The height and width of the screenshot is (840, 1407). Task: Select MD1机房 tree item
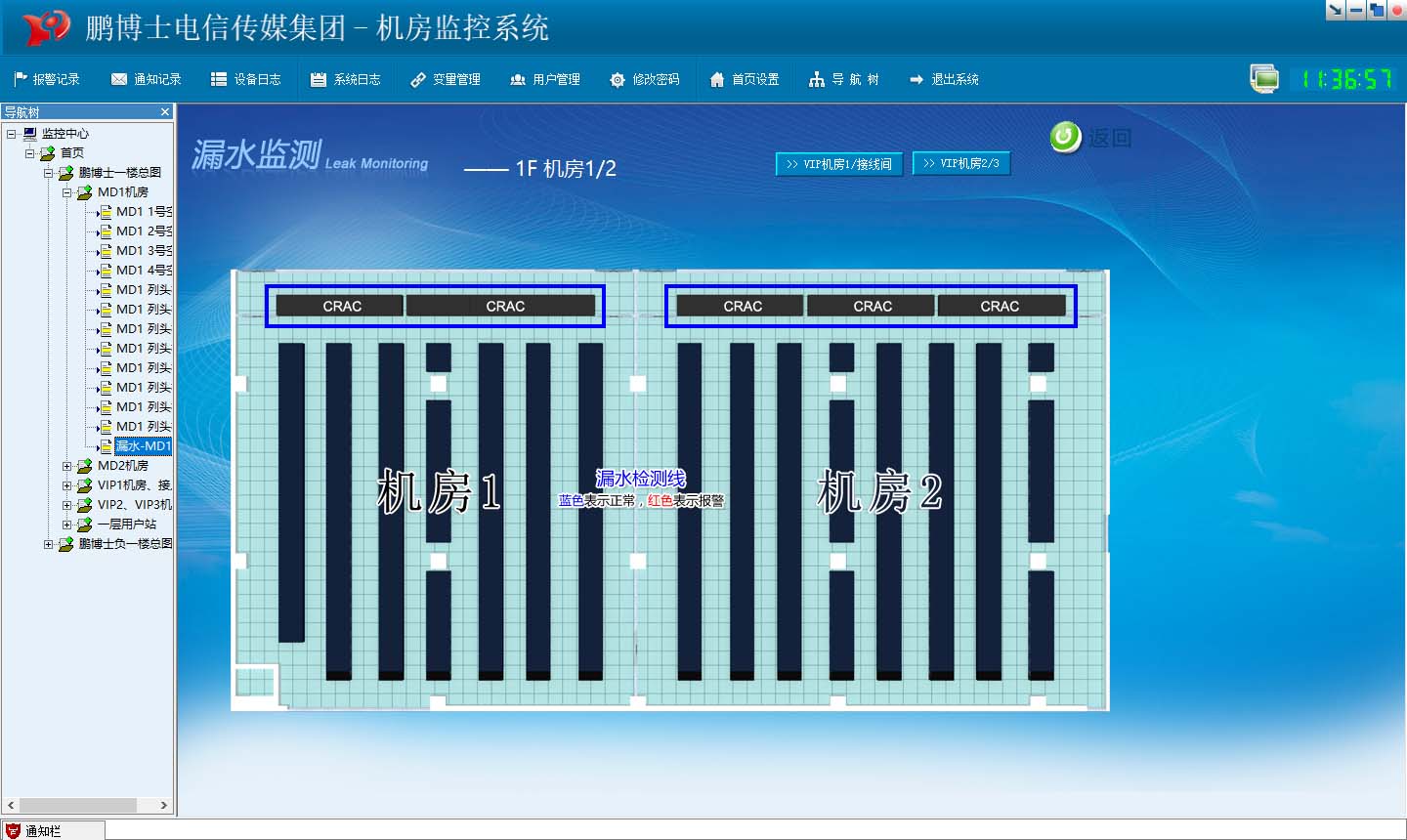tap(123, 192)
